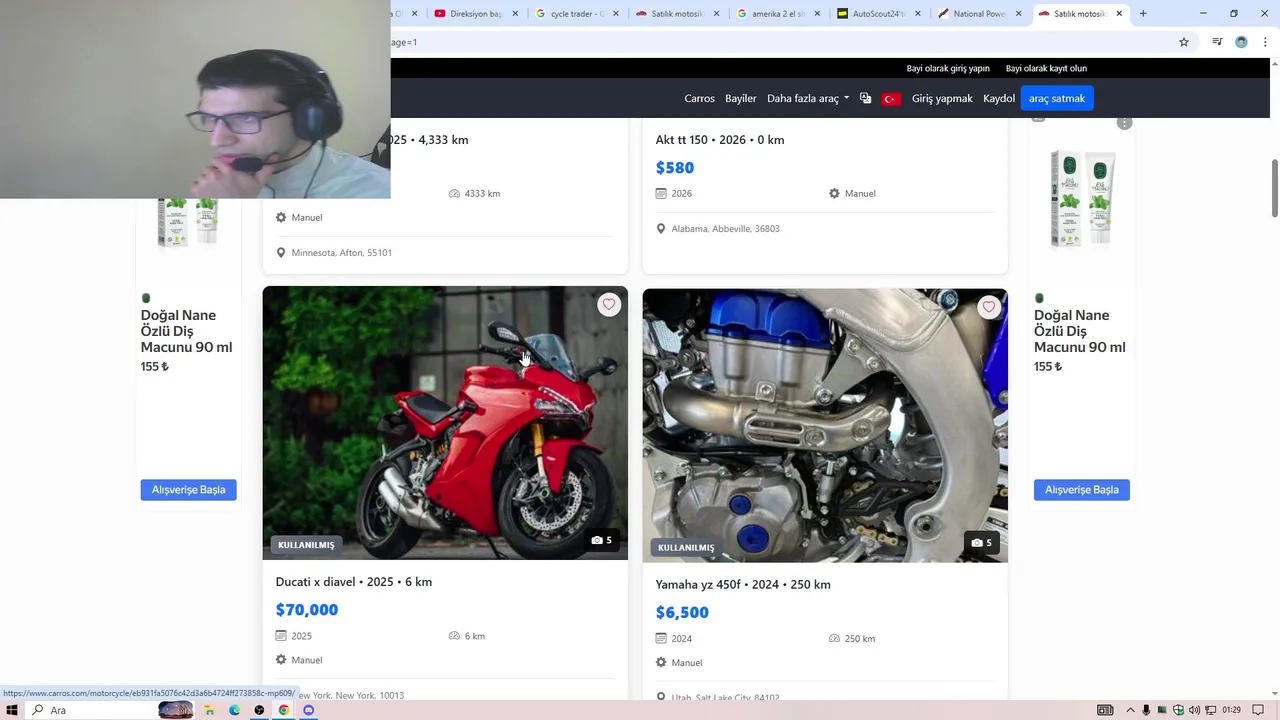Close the Direksiyon YouTube tab
Image resolution: width=1280 pixels, height=720 pixels.
point(516,14)
